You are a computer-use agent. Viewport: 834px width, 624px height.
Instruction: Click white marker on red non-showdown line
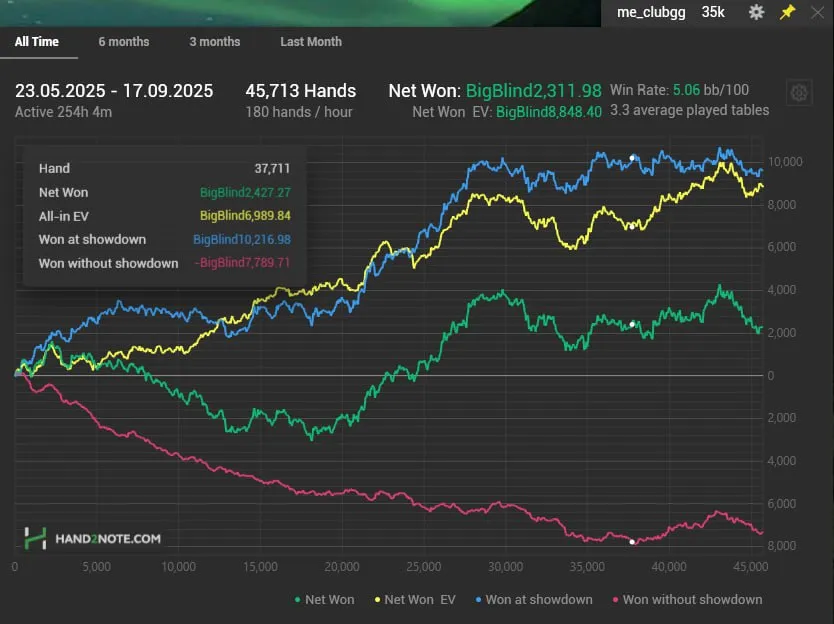pos(632,542)
